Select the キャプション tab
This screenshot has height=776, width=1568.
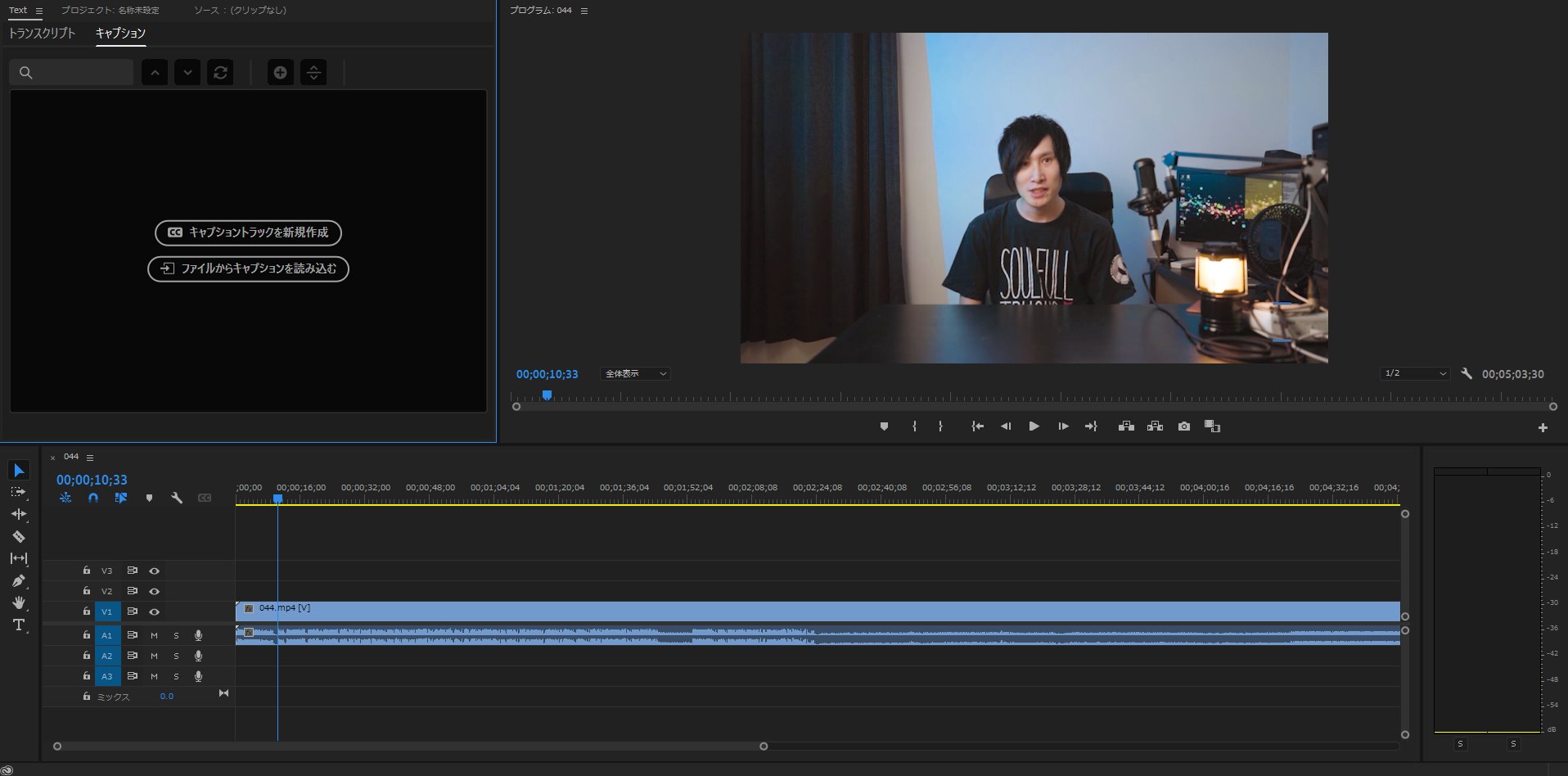(120, 34)
